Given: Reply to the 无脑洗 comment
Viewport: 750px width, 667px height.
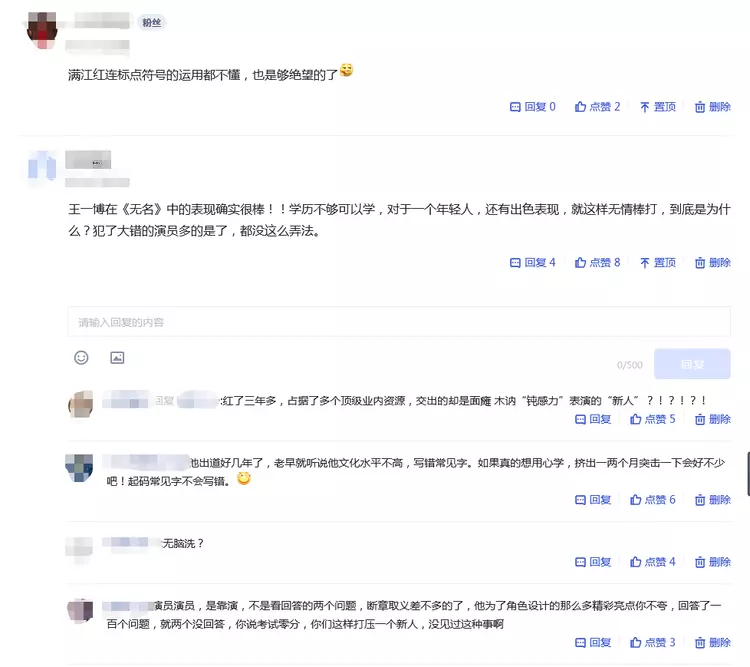Looking at the screenshot, I should tap(593, 562).
